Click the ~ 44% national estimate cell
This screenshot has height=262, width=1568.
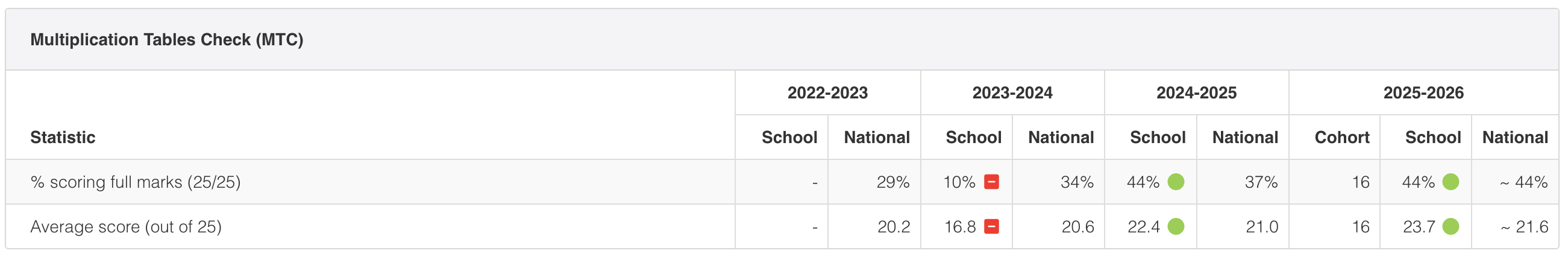point(1523,182)
